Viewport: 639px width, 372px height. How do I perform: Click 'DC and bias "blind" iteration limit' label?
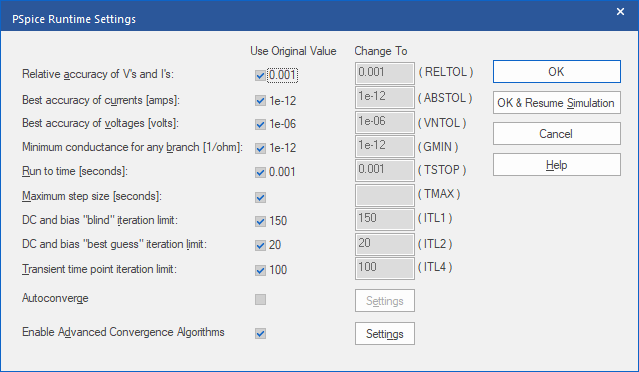100,220
